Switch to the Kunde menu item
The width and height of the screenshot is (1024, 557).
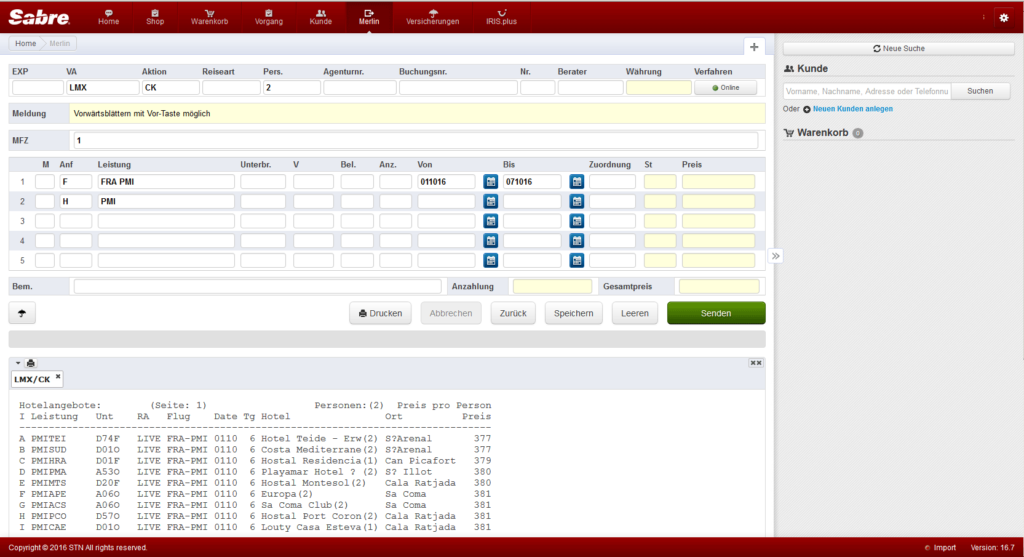click(320, 17)
